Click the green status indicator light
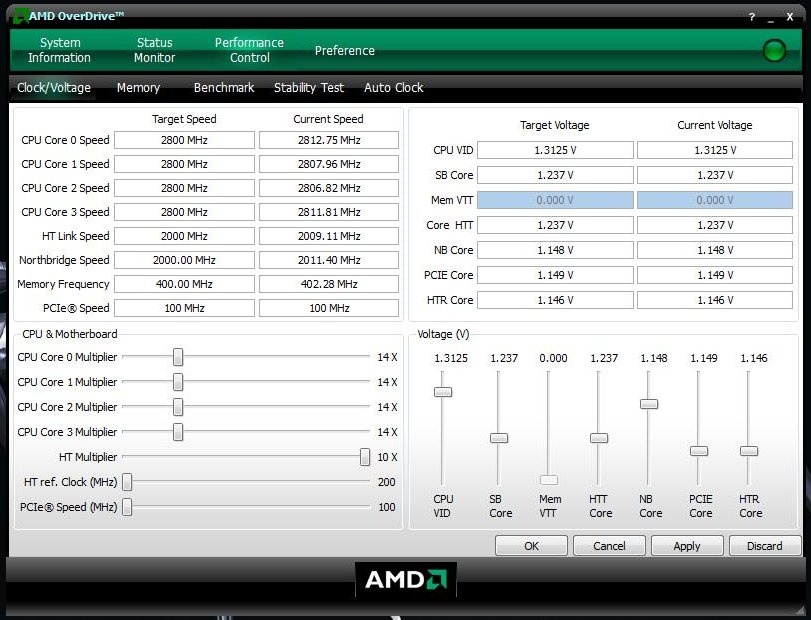The width and height of the screenshot is (811, 620). [x=774, y=50]
